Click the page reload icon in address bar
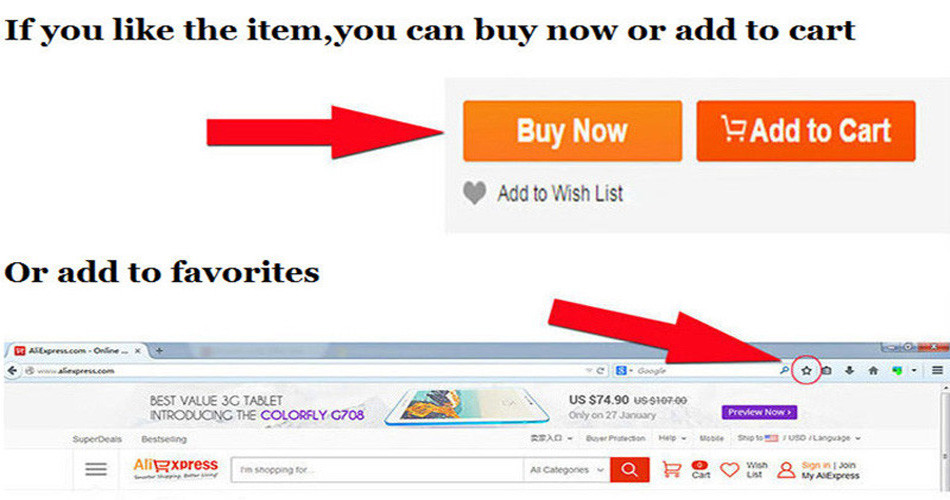Viewport: 950px width, 500px height. tap(600, 370)
